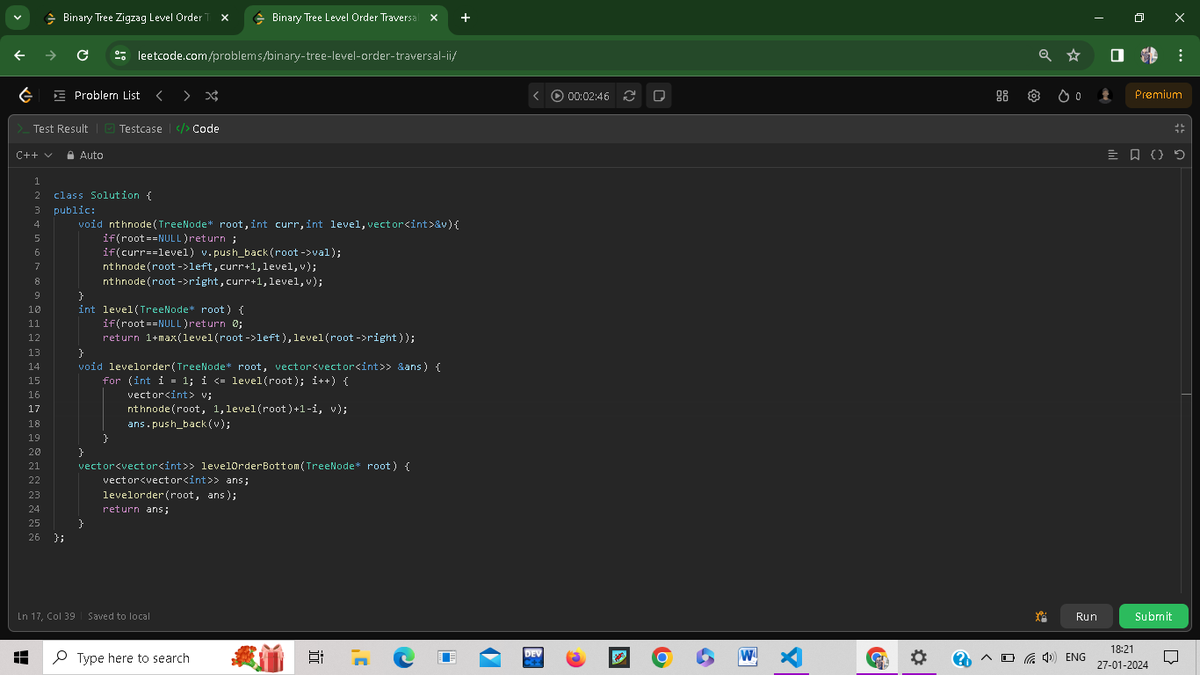Screen dimensions: 1200x675
Task: Click line 17 nthnode call in the editor
Action: coord(237,409)
